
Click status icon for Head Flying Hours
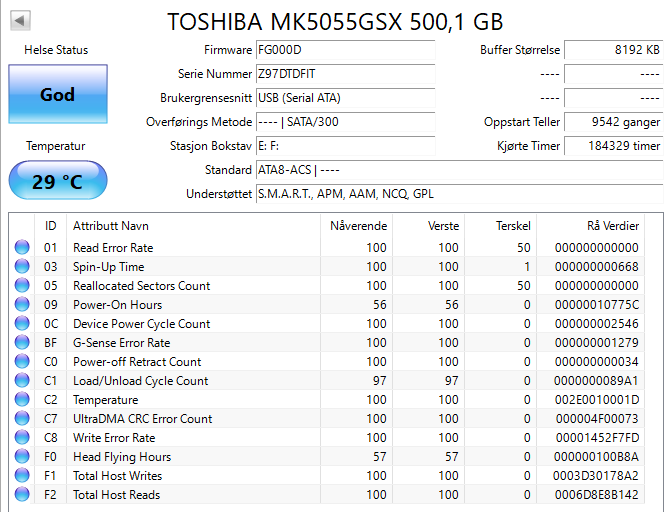(22, 456)
